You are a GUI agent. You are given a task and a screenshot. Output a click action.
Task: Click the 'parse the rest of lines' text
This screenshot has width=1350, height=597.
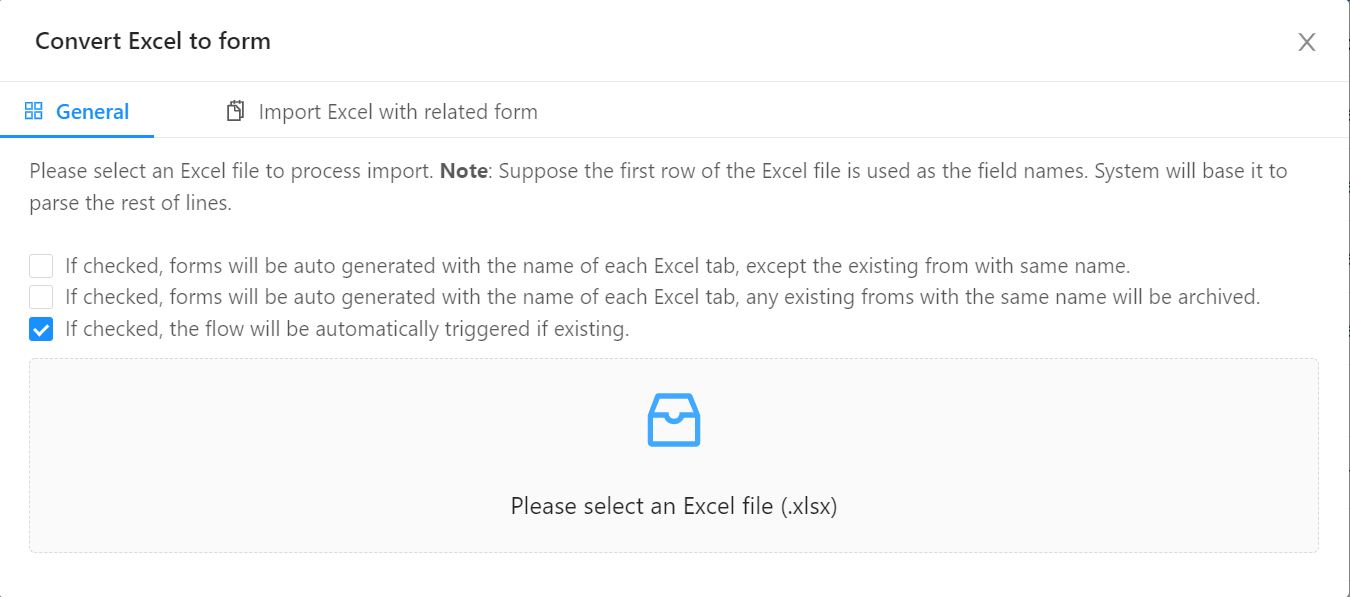(x=130, y=203)
